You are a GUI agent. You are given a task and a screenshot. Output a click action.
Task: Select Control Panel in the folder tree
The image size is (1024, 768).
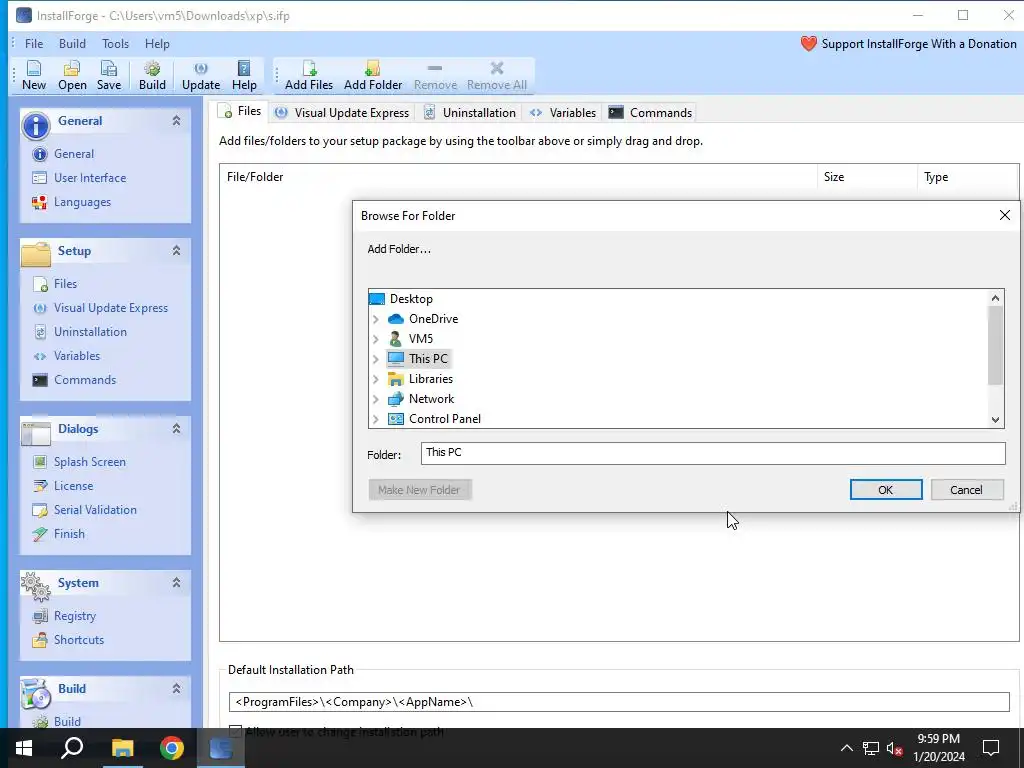(x=445, y=419)
